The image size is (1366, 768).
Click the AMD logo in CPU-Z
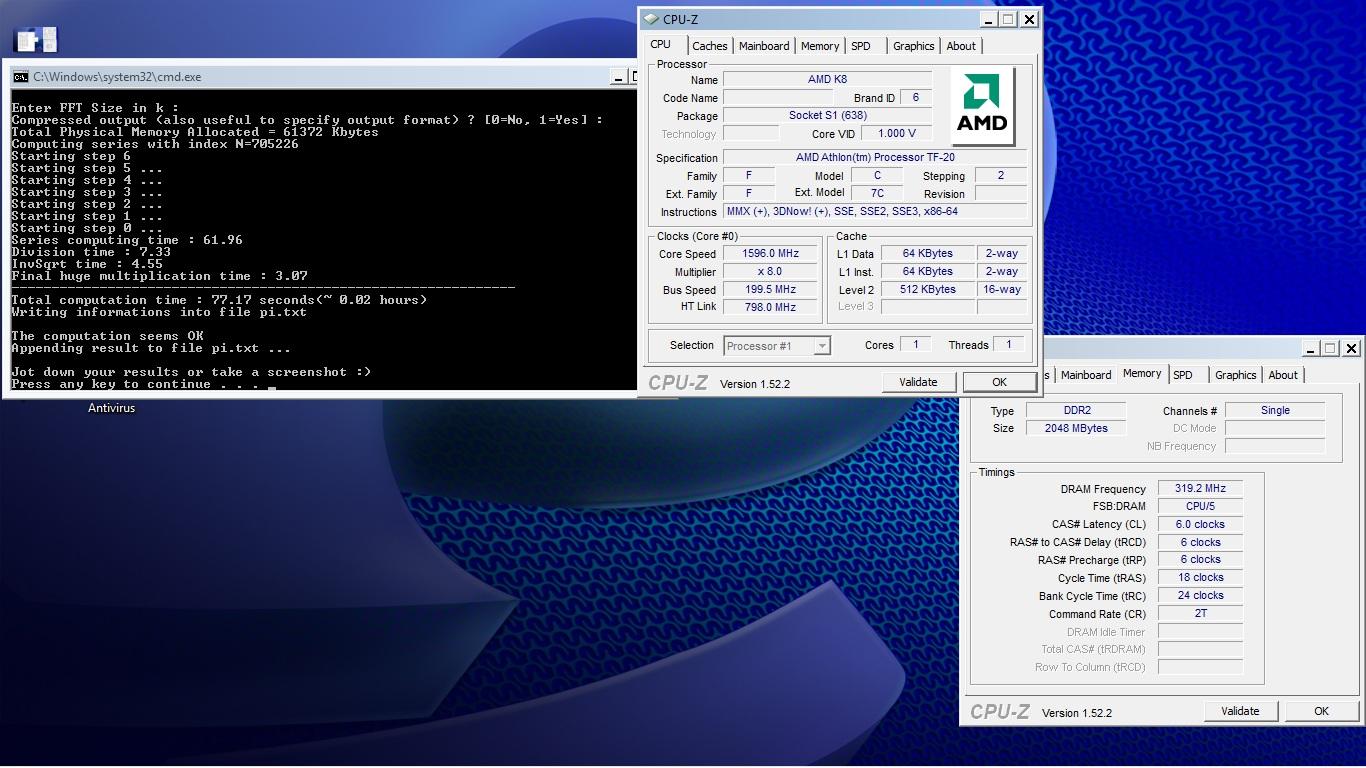[x=982, y=105]
